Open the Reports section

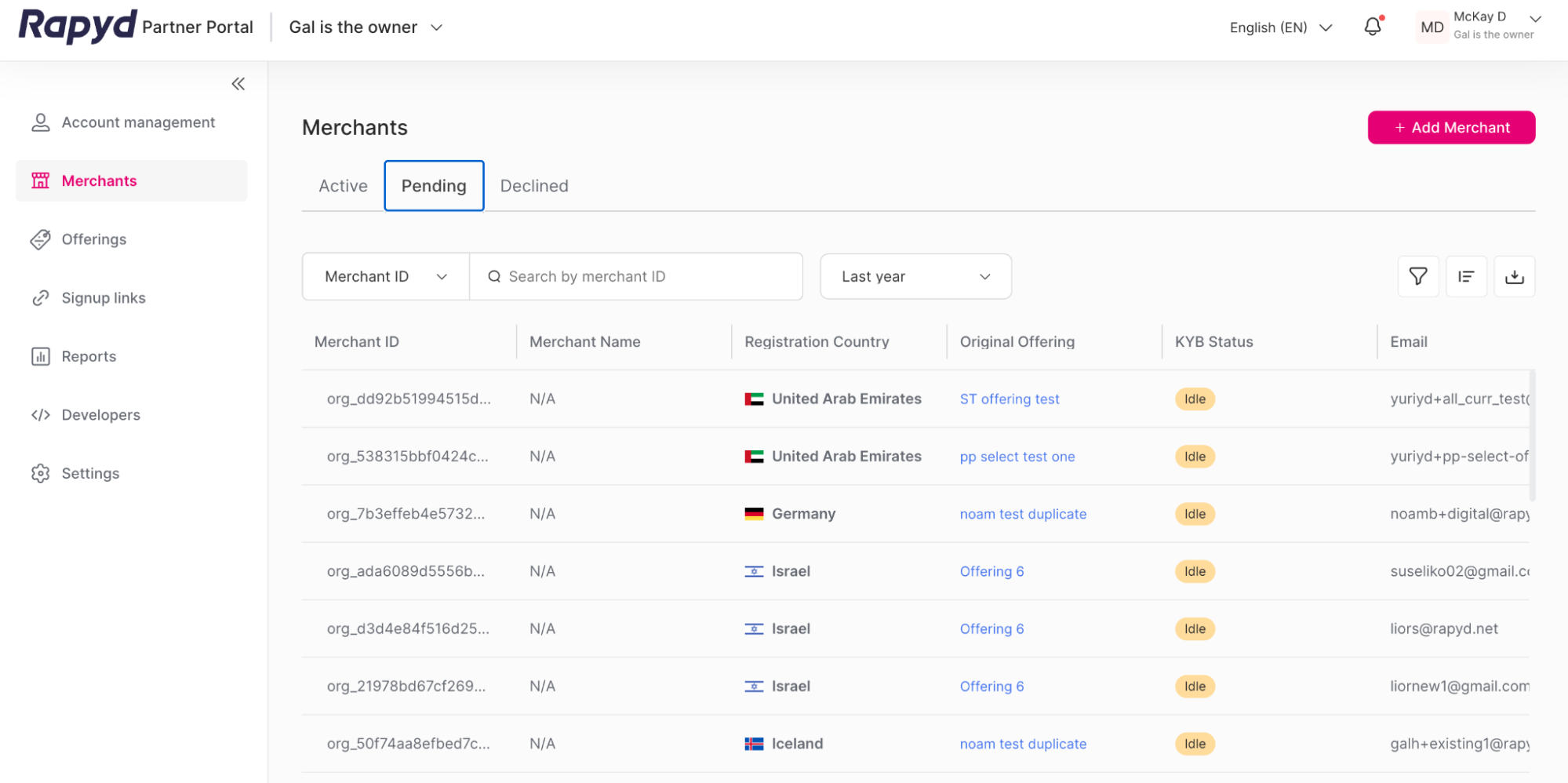point(89,355)
